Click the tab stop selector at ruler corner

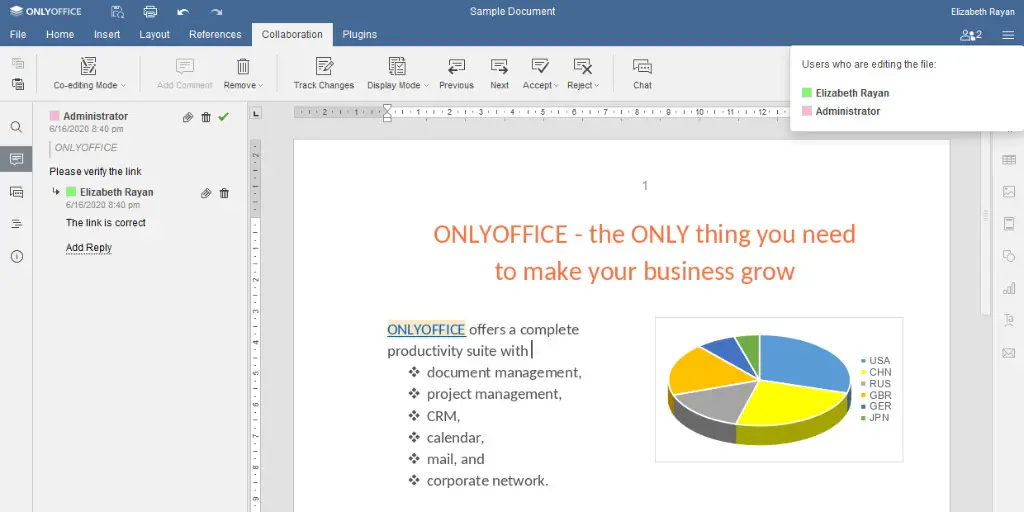256,113
